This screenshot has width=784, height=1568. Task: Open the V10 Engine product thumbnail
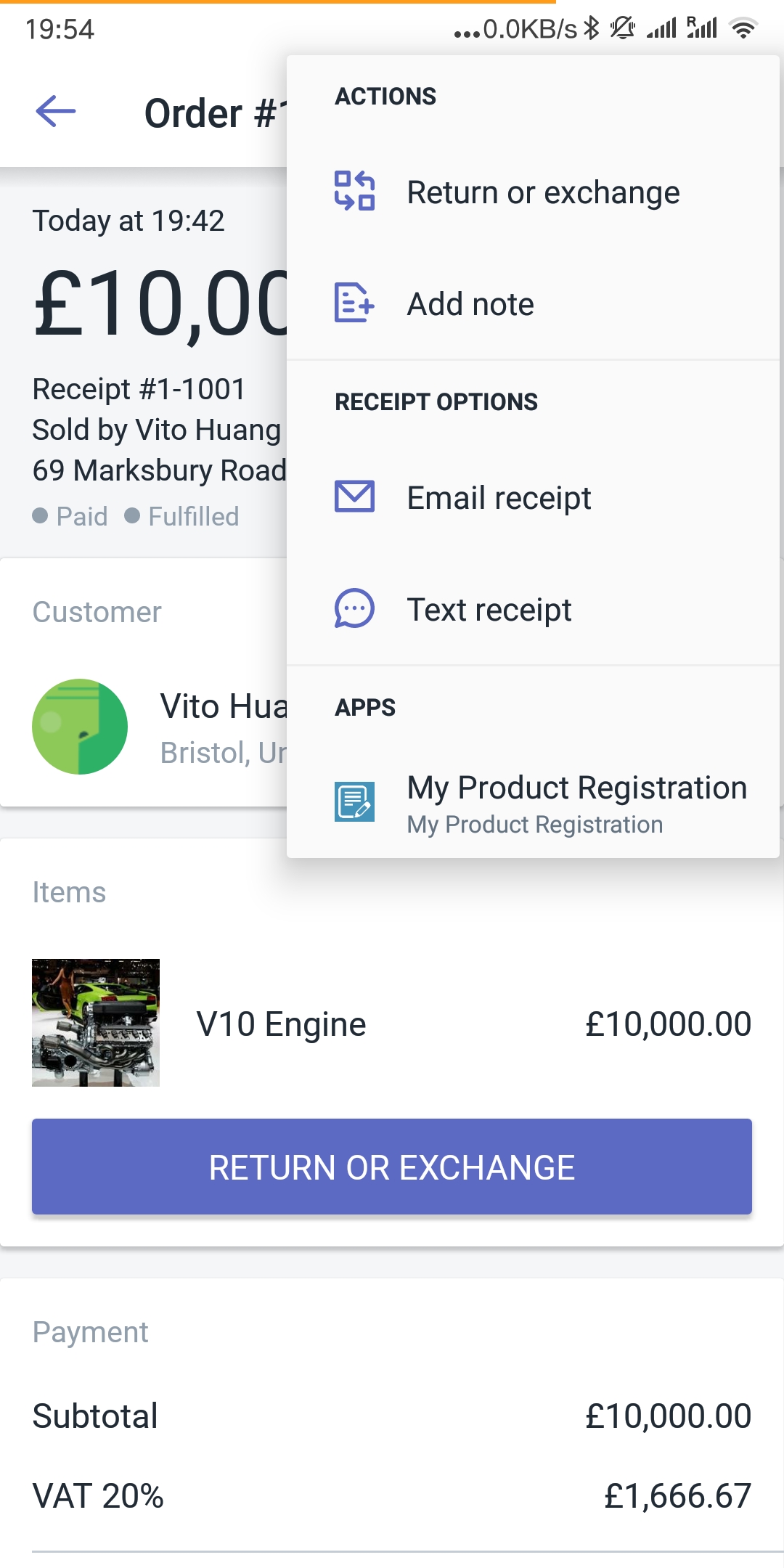[96, 1022]
